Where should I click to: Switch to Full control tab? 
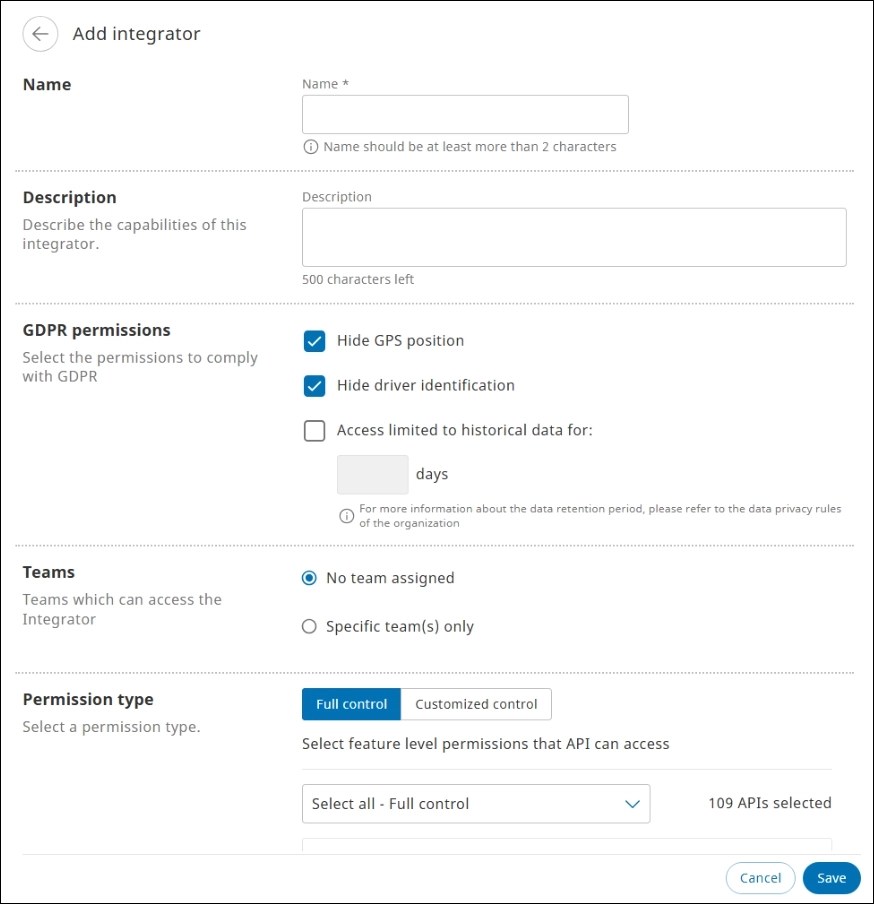pyautogui.click(x=351, y=704)
